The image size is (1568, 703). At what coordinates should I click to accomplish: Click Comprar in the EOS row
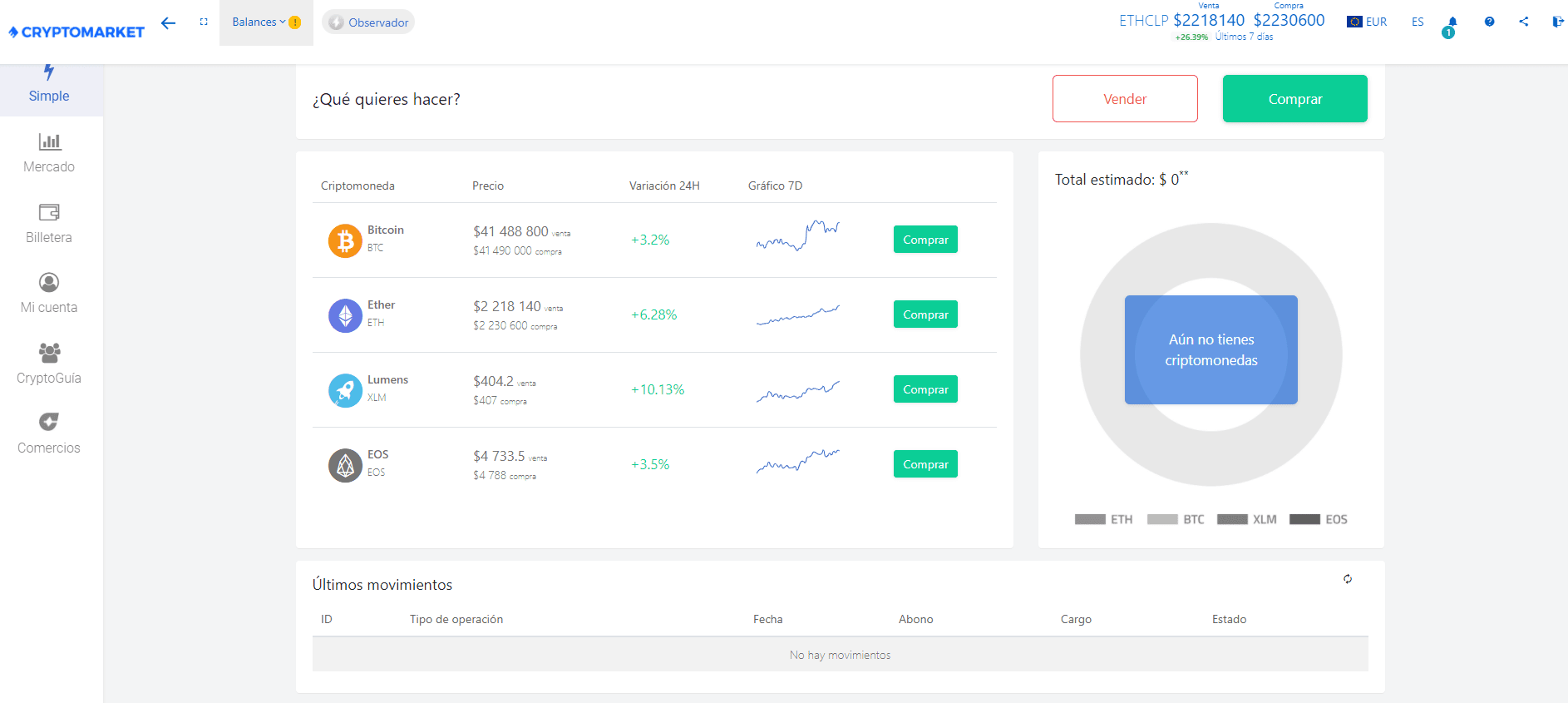925,464
